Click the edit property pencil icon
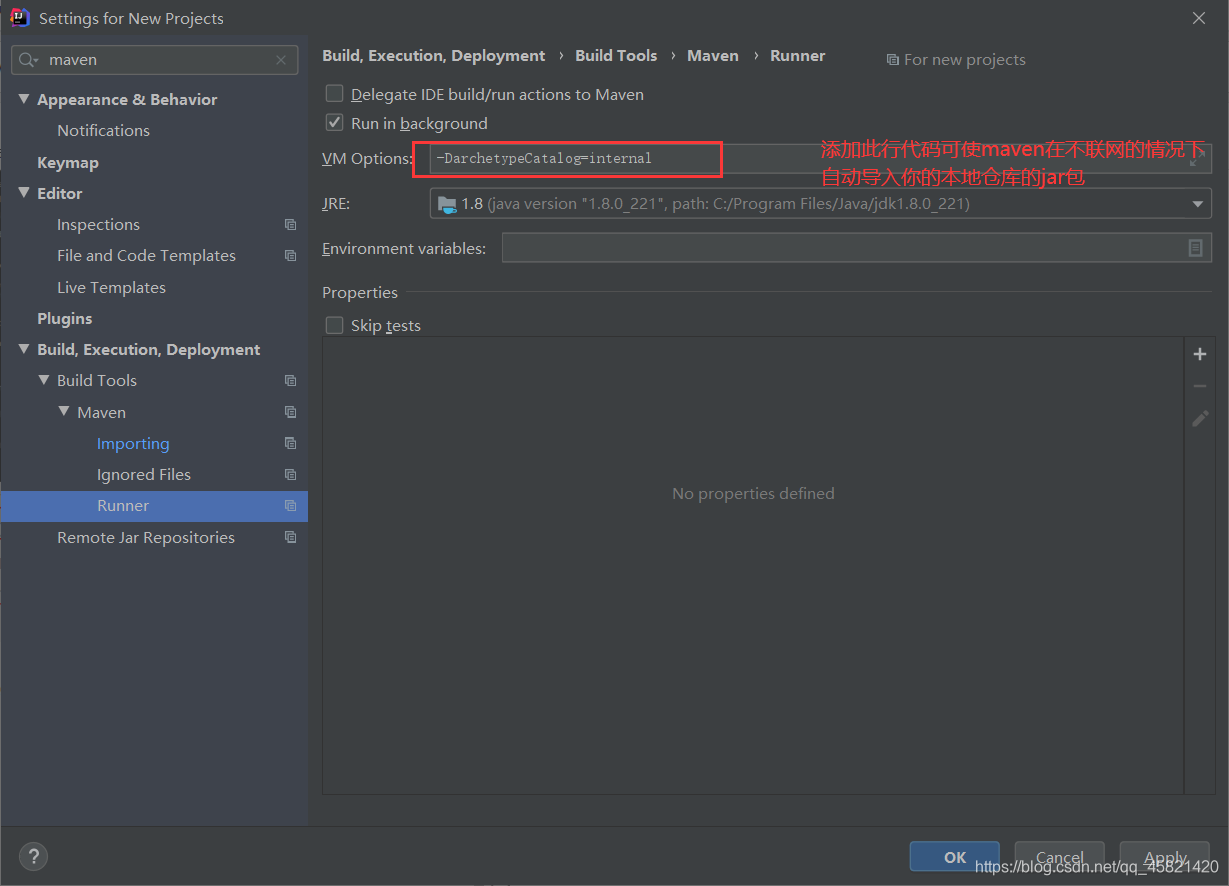The width and height of the screenshot is (1229, 886). pyautogui.click(x=1200, y=418)
